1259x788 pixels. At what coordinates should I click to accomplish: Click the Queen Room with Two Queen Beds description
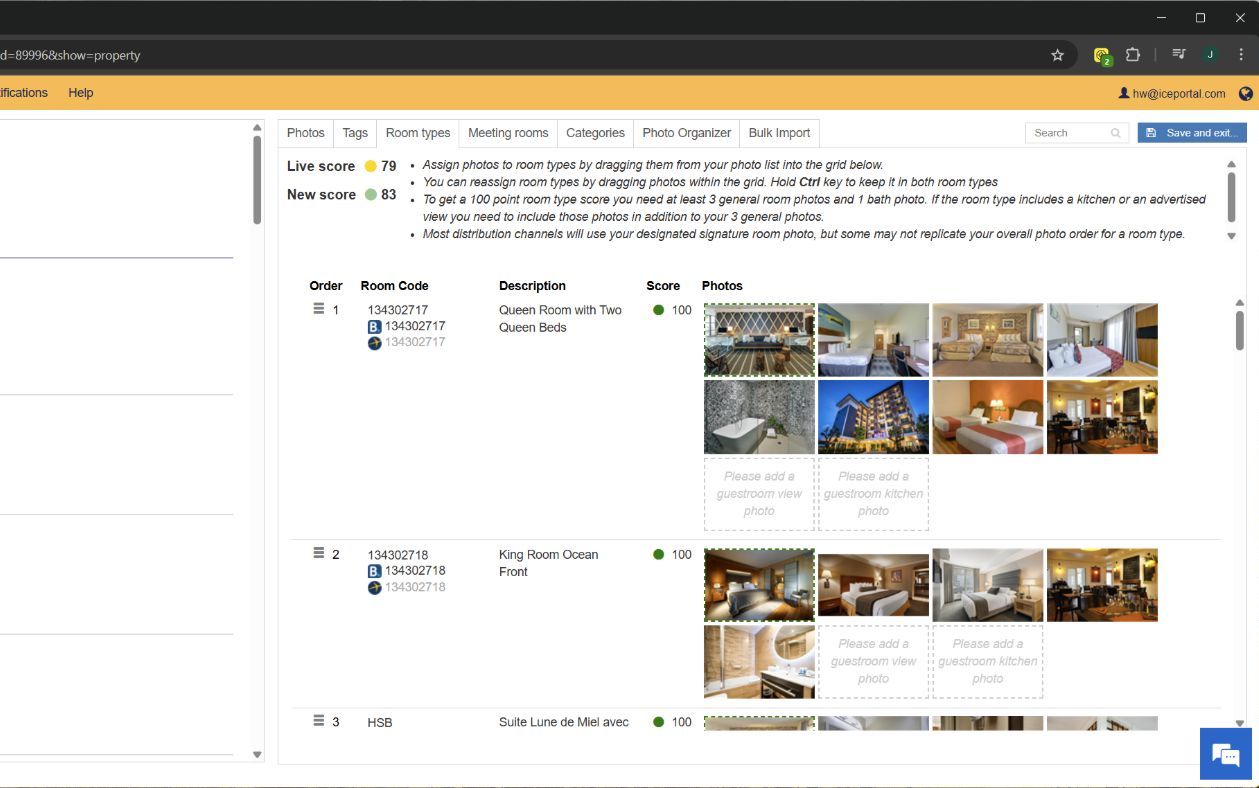click(560, 319)
